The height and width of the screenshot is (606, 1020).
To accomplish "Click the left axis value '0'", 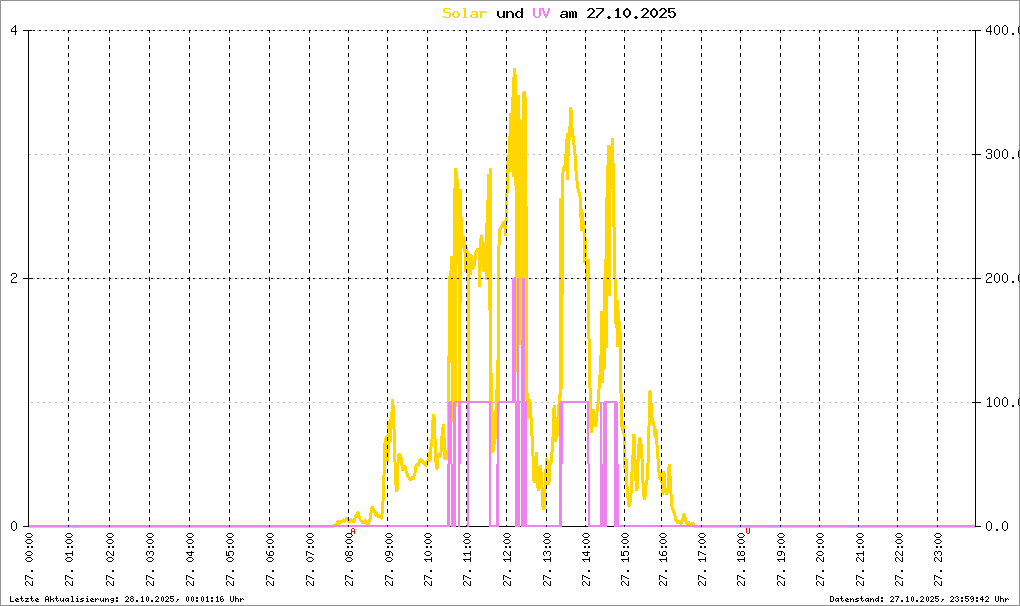I will pos(14,526).
